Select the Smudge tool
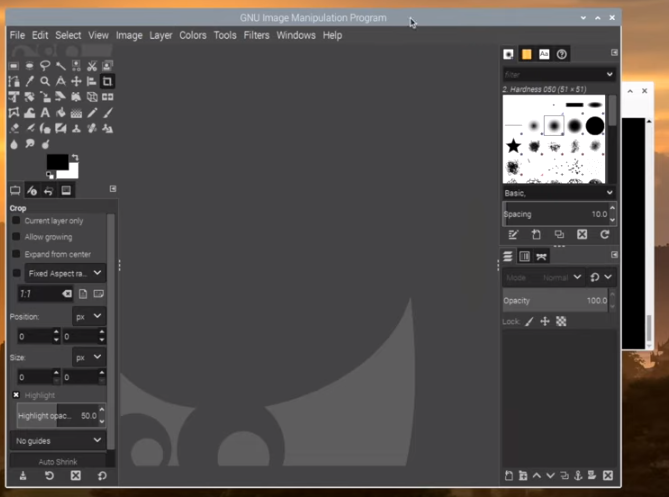Screen dimensions: 669x497 pos(29,144)
